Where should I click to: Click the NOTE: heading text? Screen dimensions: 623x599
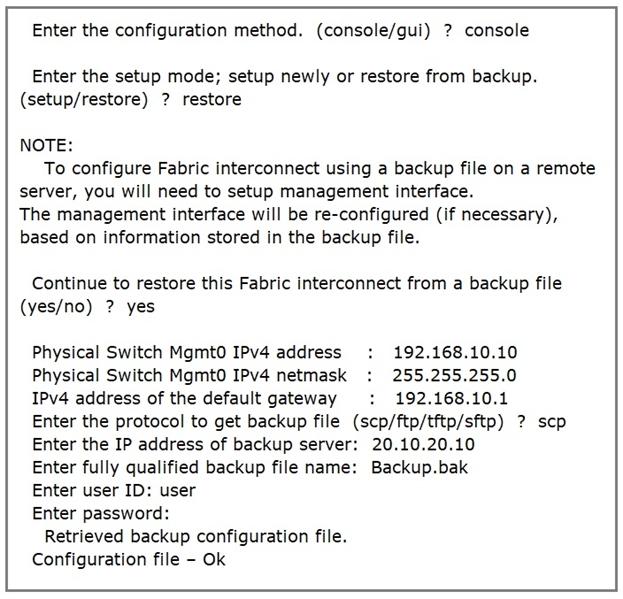(x=46, y=145)
